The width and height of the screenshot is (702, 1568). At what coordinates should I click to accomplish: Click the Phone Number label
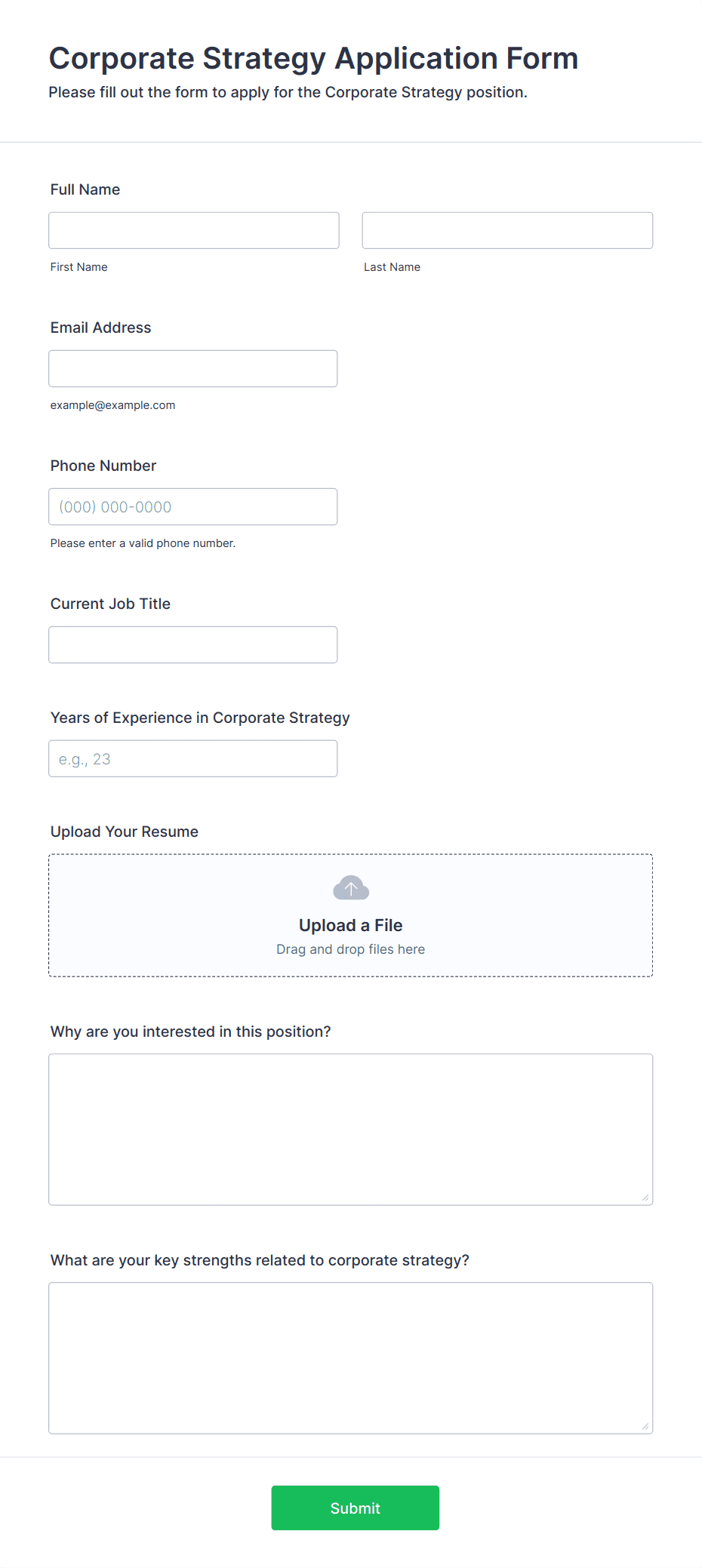(103, 466)
